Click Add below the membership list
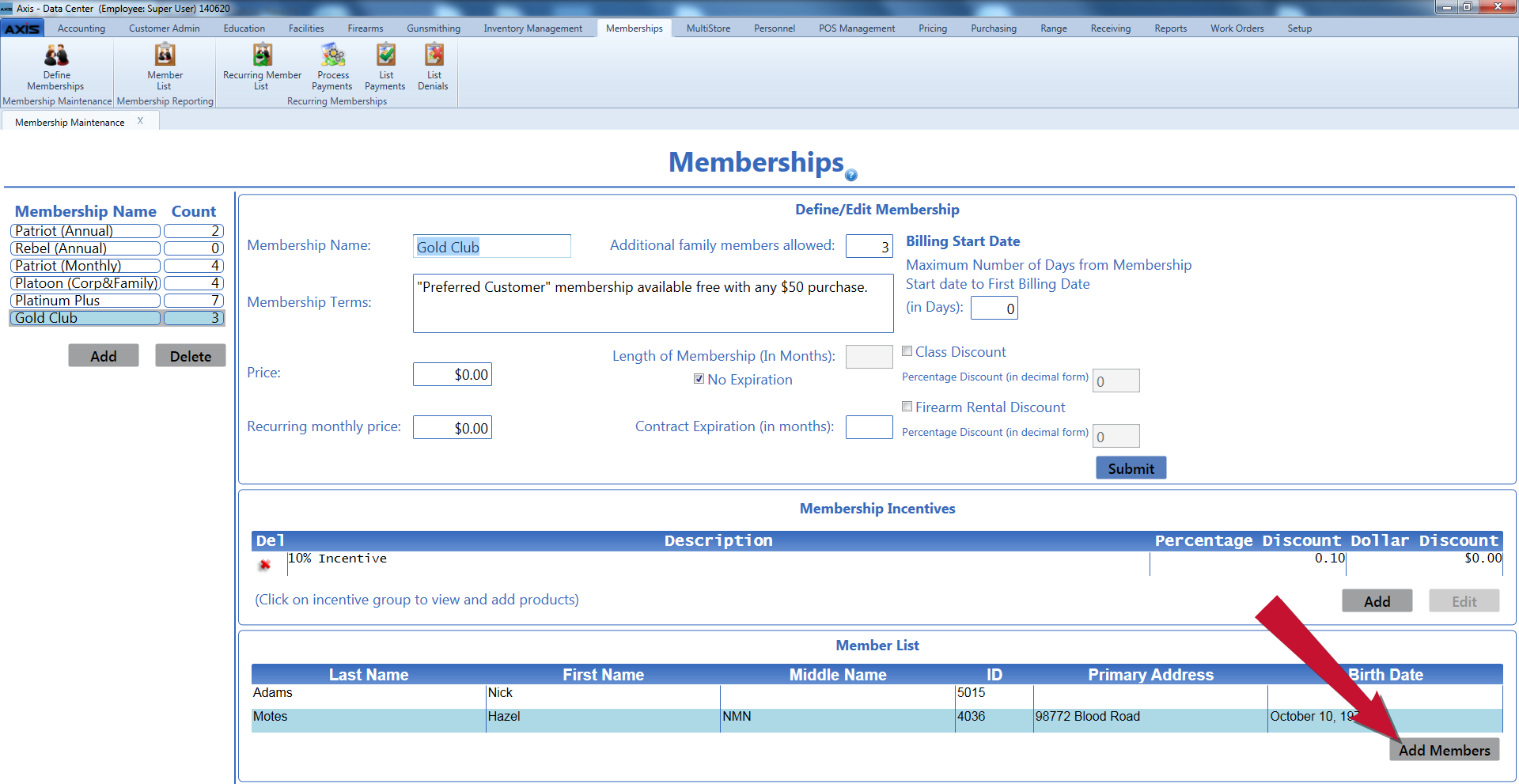The height and width of the screenshot is (784, 1519). [x=104, y=356]
